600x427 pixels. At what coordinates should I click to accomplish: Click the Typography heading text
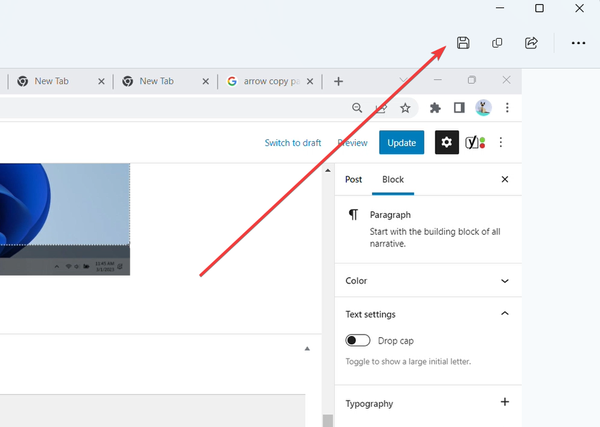click(x=369, y=404)
